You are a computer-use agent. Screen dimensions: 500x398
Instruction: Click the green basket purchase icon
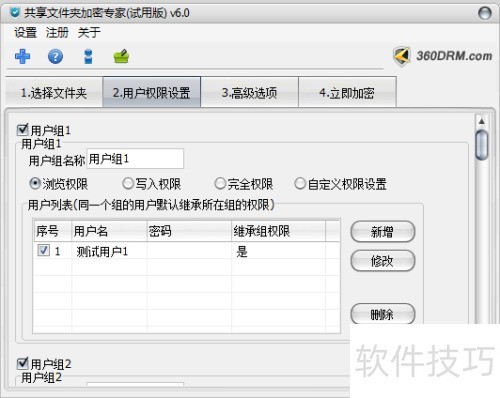121,56
